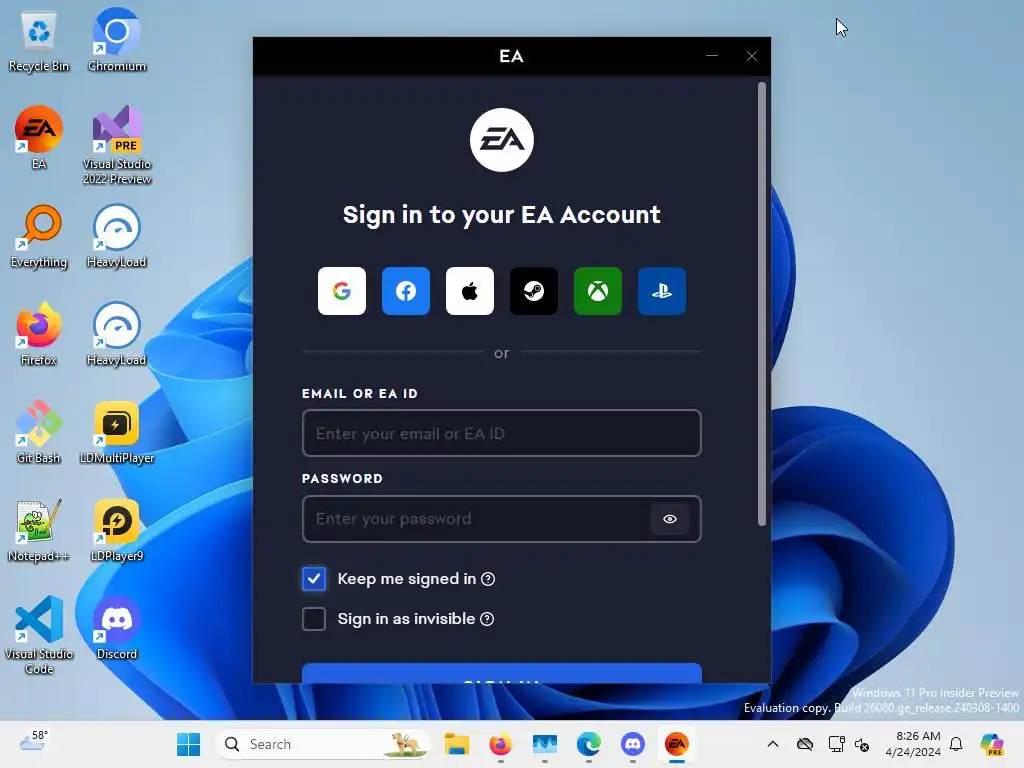Click the EA window vertical scrollbar
This screenshot has width=1024, height=768.
pyautogui.click(x=761, y=304)
